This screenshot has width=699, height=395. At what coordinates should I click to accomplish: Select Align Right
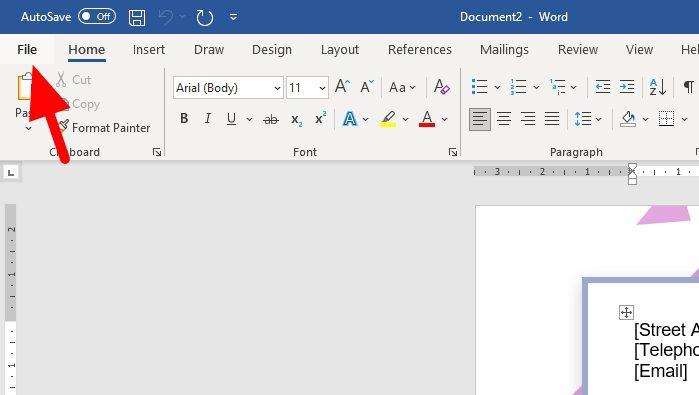(x=528, y=119)
